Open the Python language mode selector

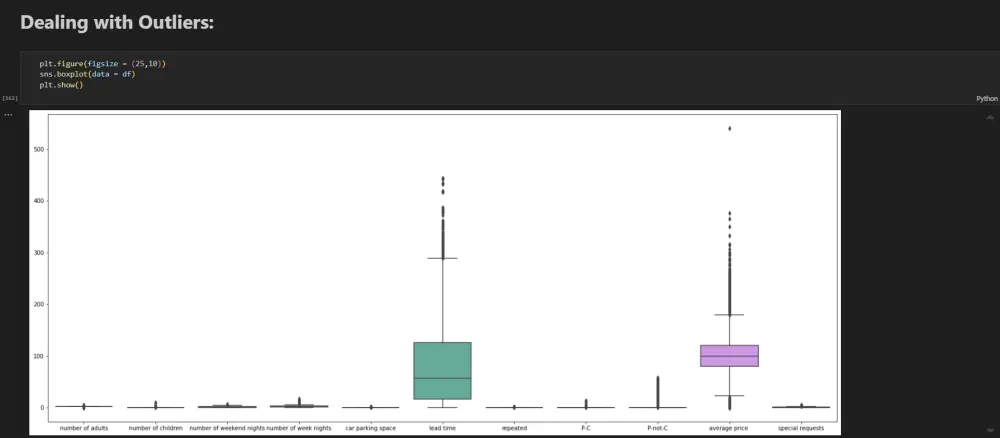(987, 99)
